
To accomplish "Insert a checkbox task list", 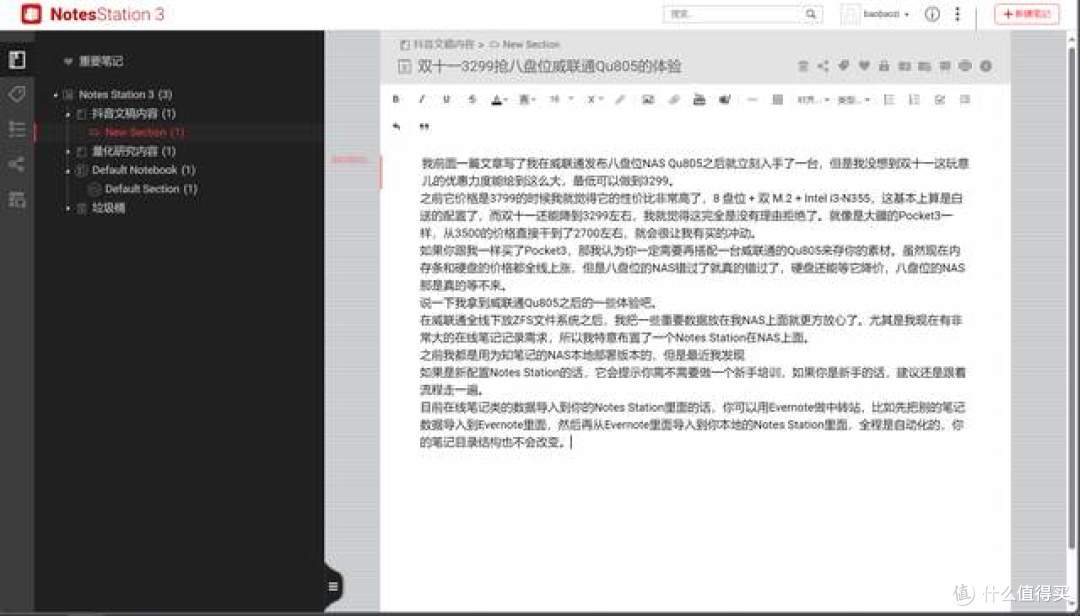I will tap(939, 99).
